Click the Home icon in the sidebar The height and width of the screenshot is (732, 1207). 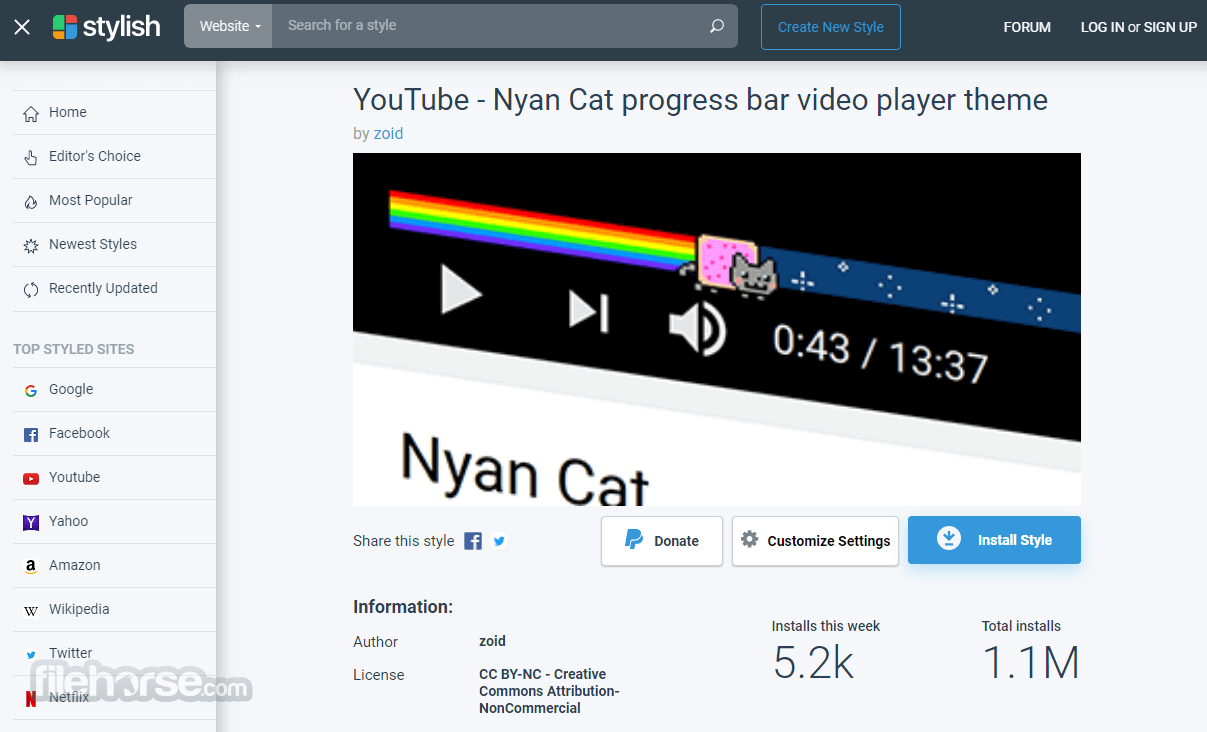(x=31, y=113)
